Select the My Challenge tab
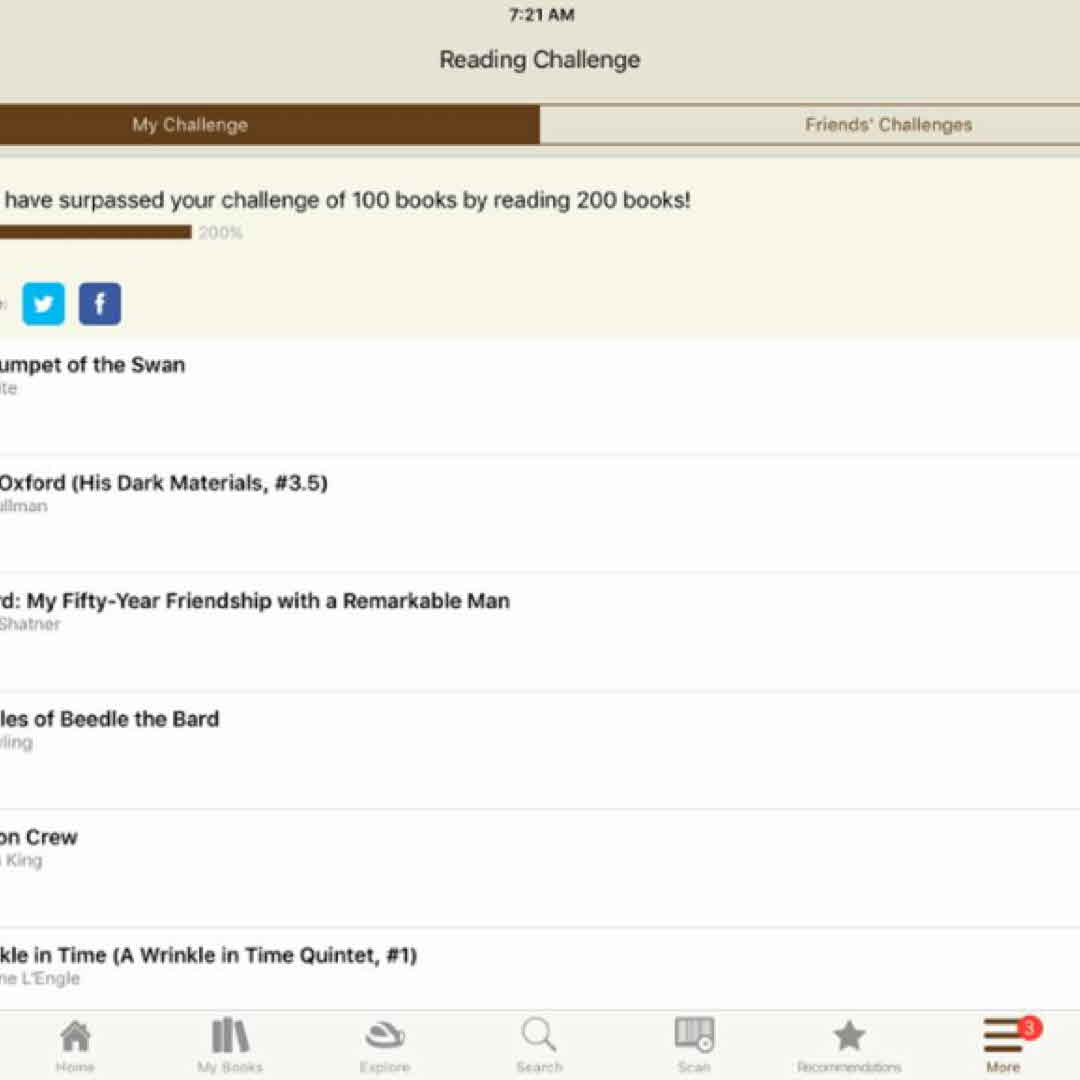This screenshot has height=1080, width=1080. point(190,125)
